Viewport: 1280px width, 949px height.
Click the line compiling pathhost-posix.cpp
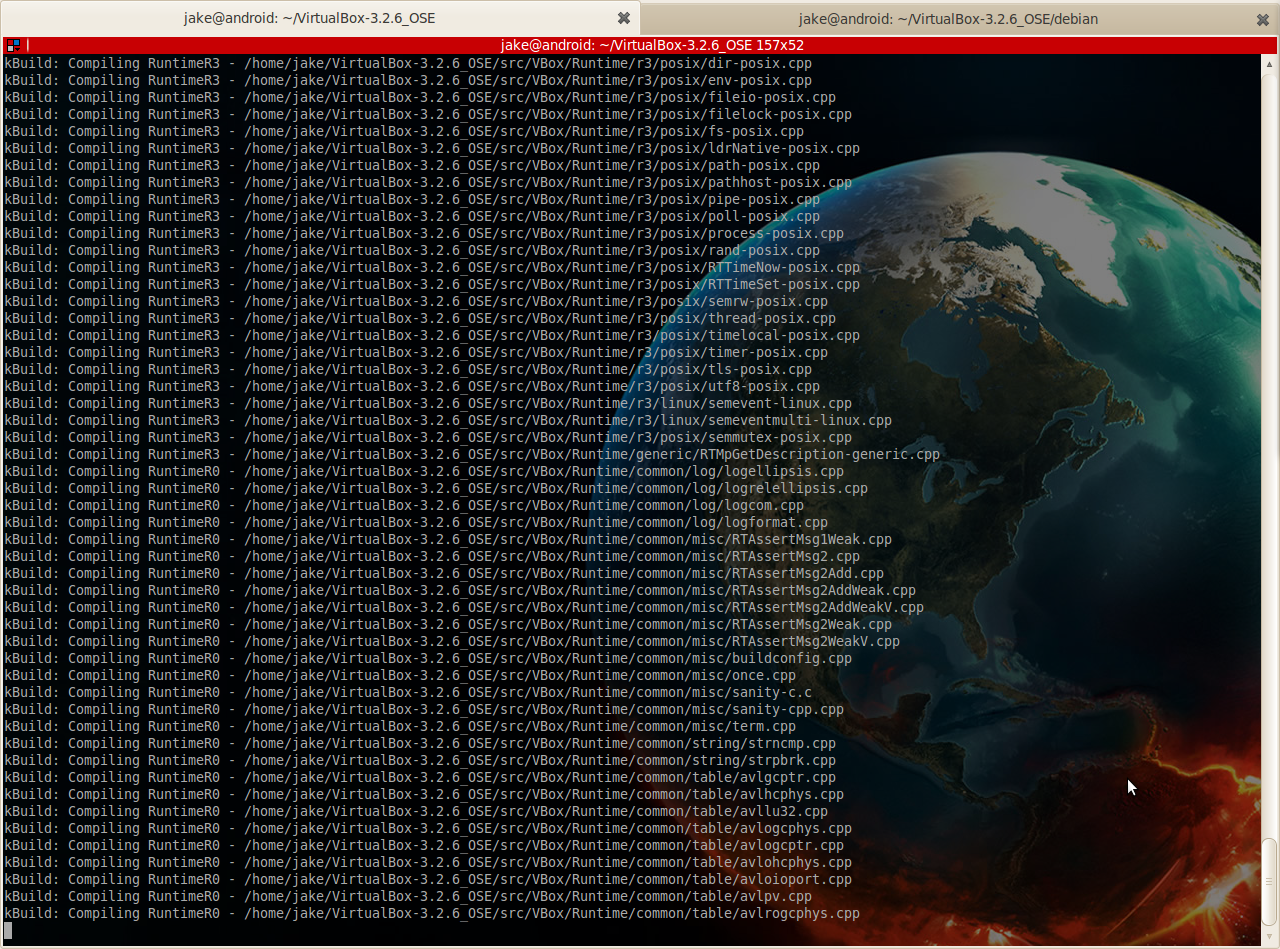click(428, 182)
